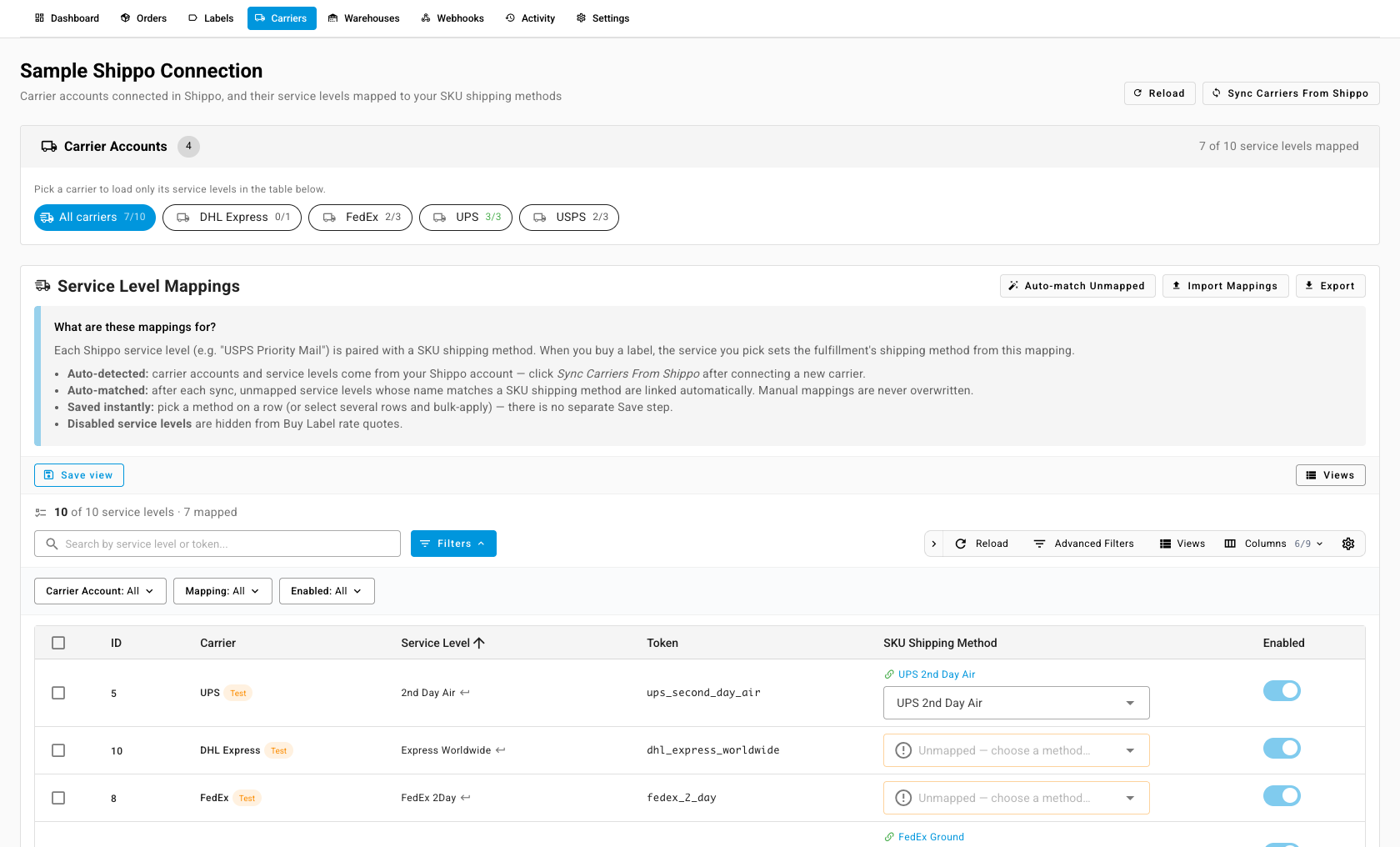Image resolution: width=1400 pixels, height=847 pixels.
Task: Select the checkbox for DHL Express row
Action: [58, 750]
